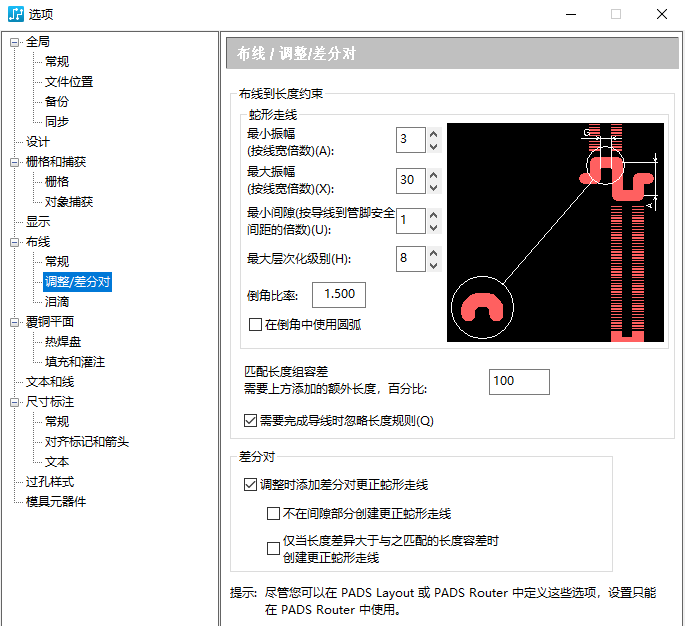
Task: Open the 填充和灌注 options page
Action: pyautogui.click(x=75, y=362)
